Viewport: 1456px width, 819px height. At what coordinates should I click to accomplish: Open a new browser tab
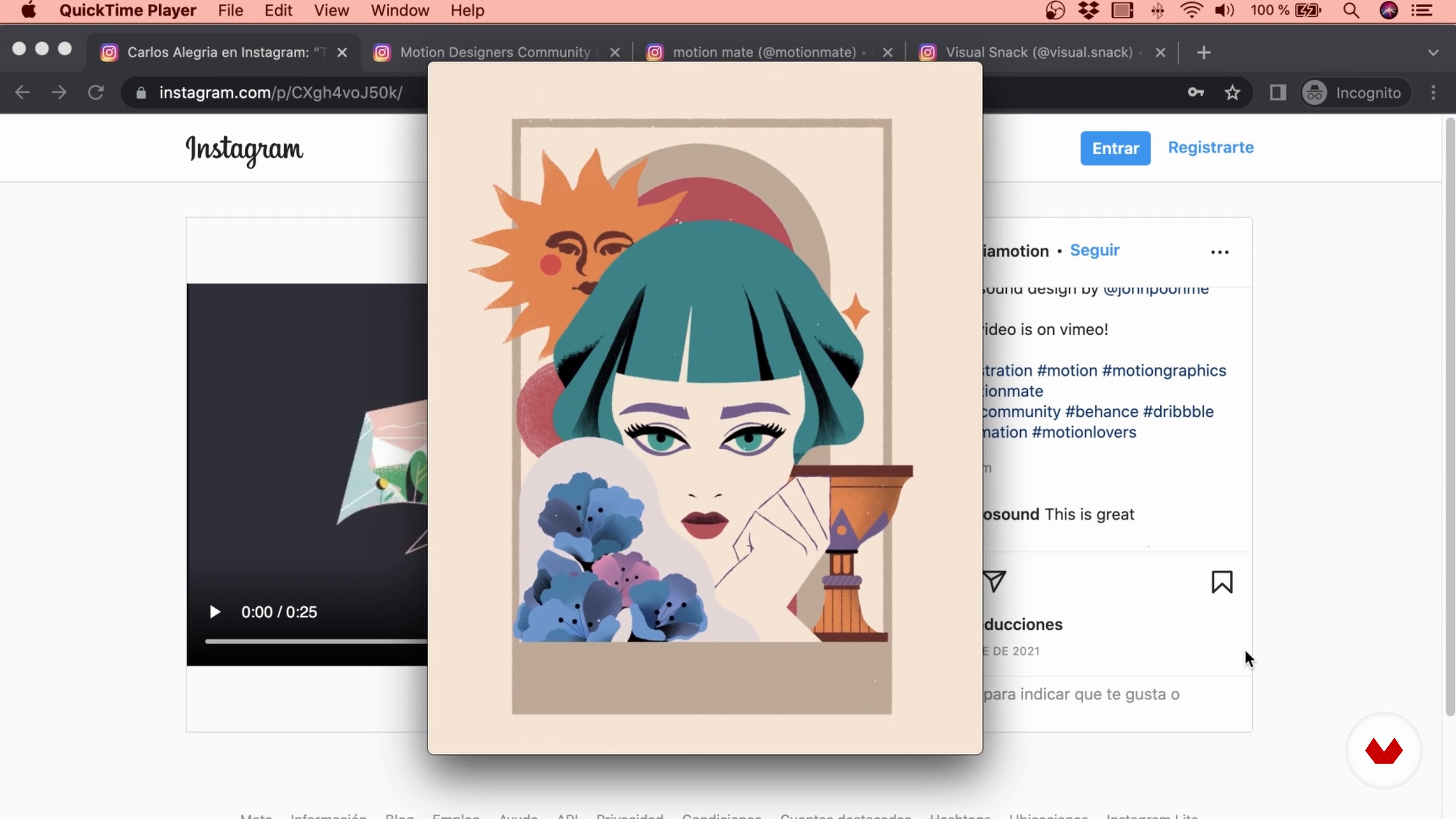click(1204, 53)
